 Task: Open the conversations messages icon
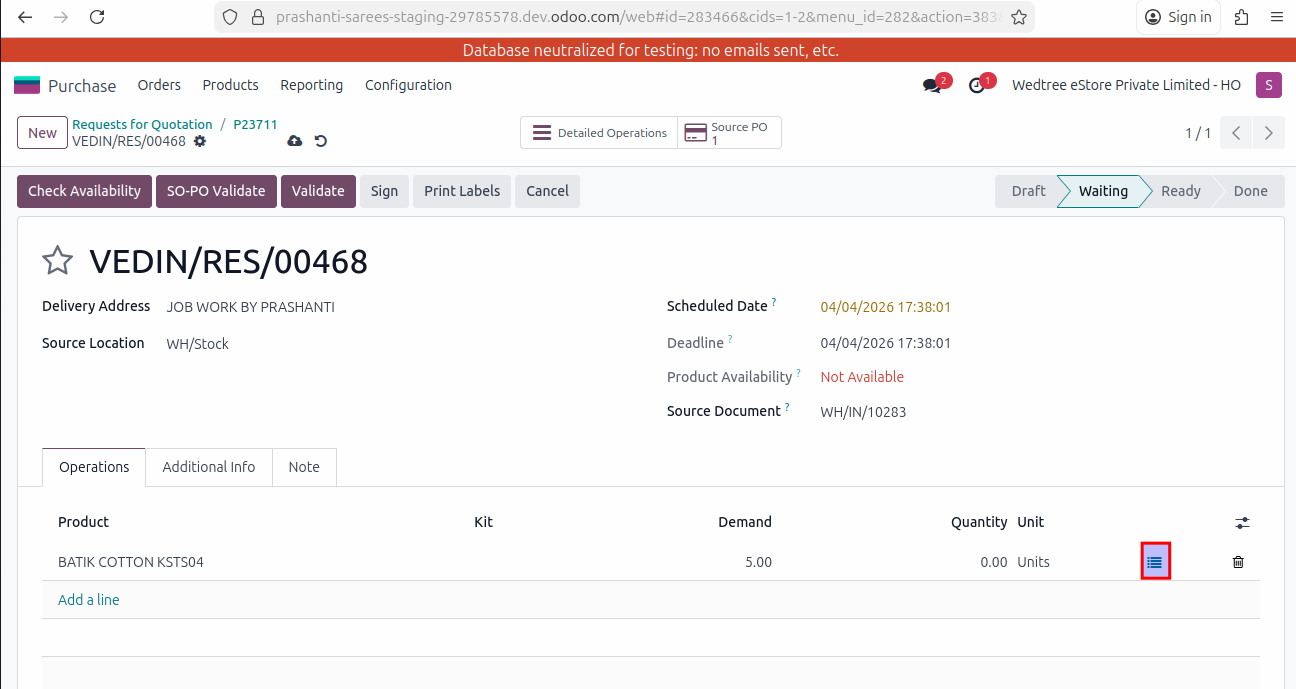pyautogui.click(x=933, y=85)
